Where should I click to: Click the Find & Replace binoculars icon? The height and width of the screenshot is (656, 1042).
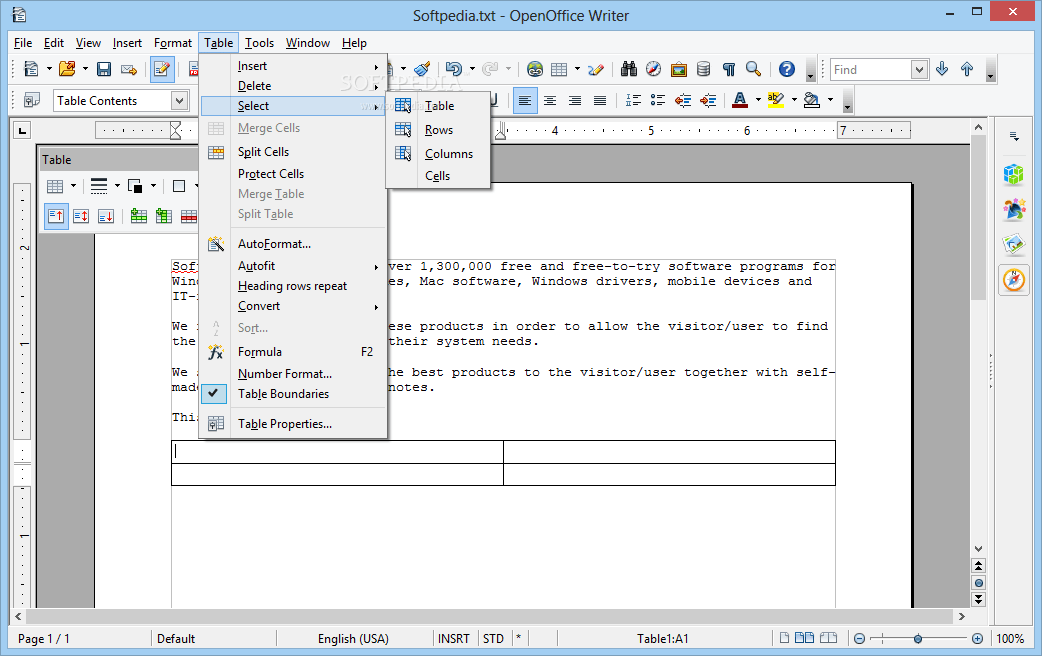[629, 69]
